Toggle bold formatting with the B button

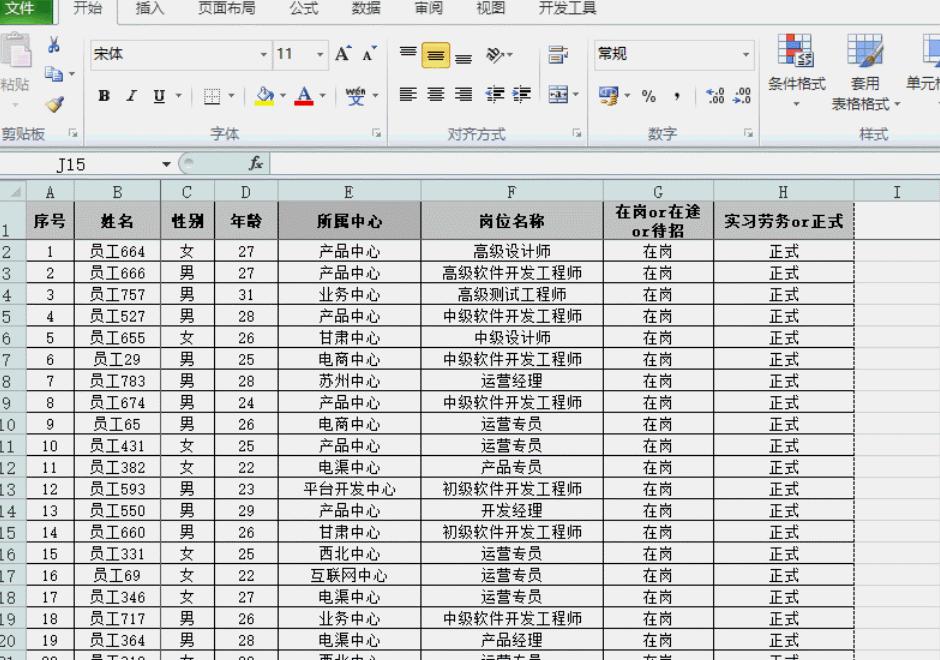104,97
